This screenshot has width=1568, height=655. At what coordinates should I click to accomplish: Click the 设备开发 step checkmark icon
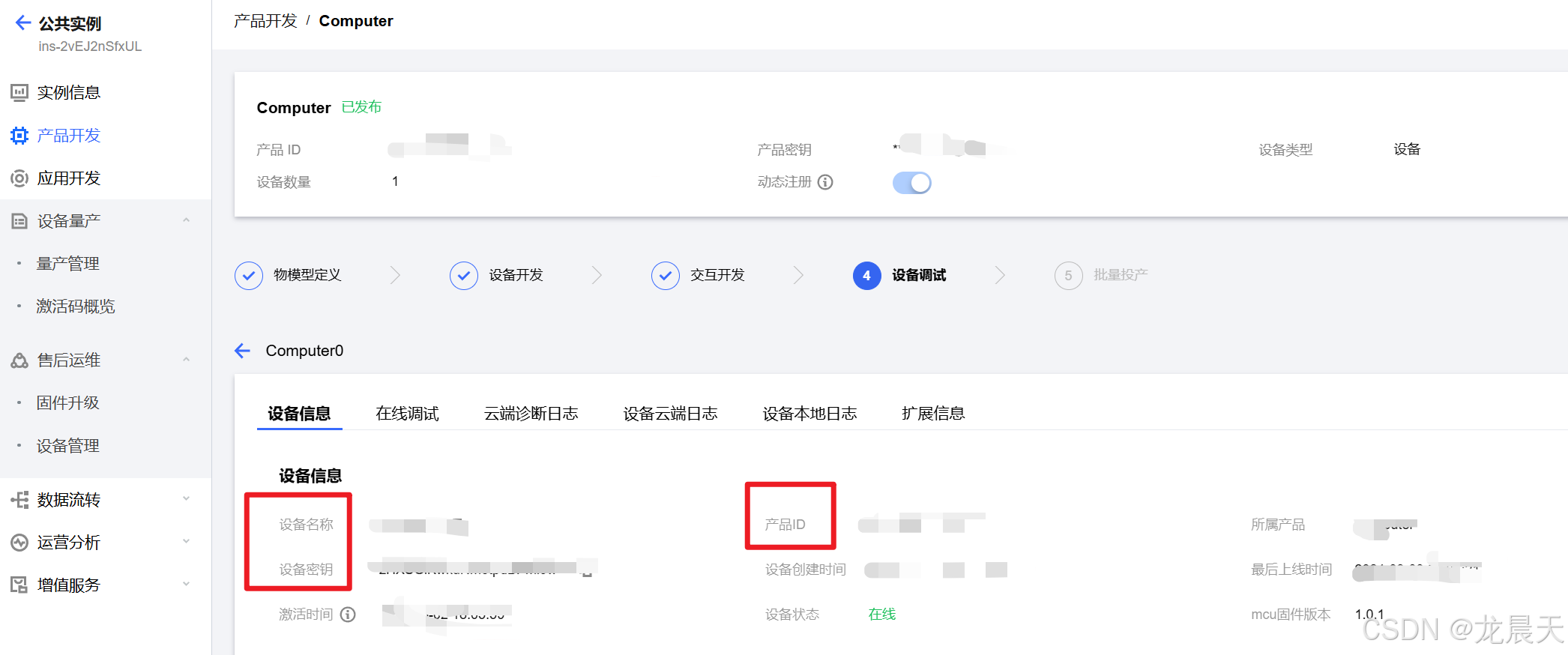click(x=464, y=276)
